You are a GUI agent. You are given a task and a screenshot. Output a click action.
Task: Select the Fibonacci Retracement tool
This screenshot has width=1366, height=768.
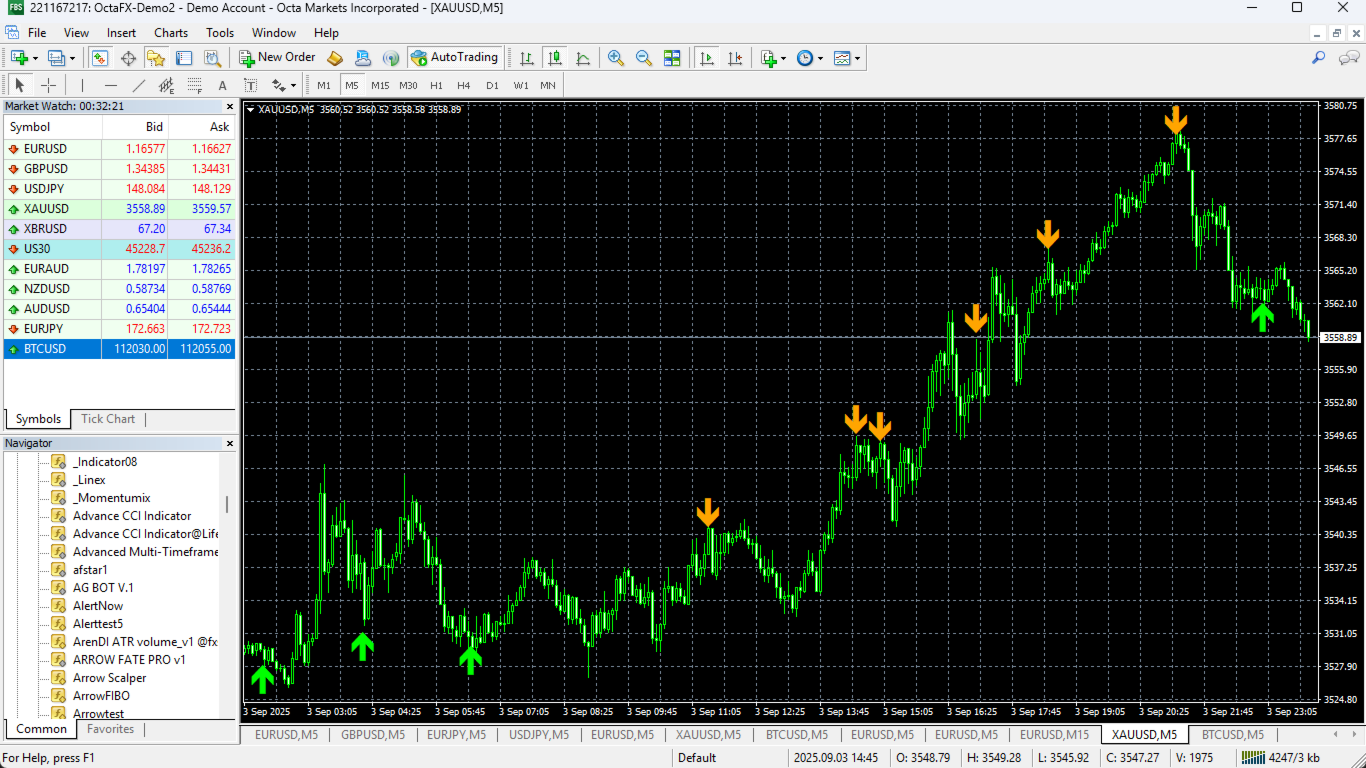coord(194,85)
